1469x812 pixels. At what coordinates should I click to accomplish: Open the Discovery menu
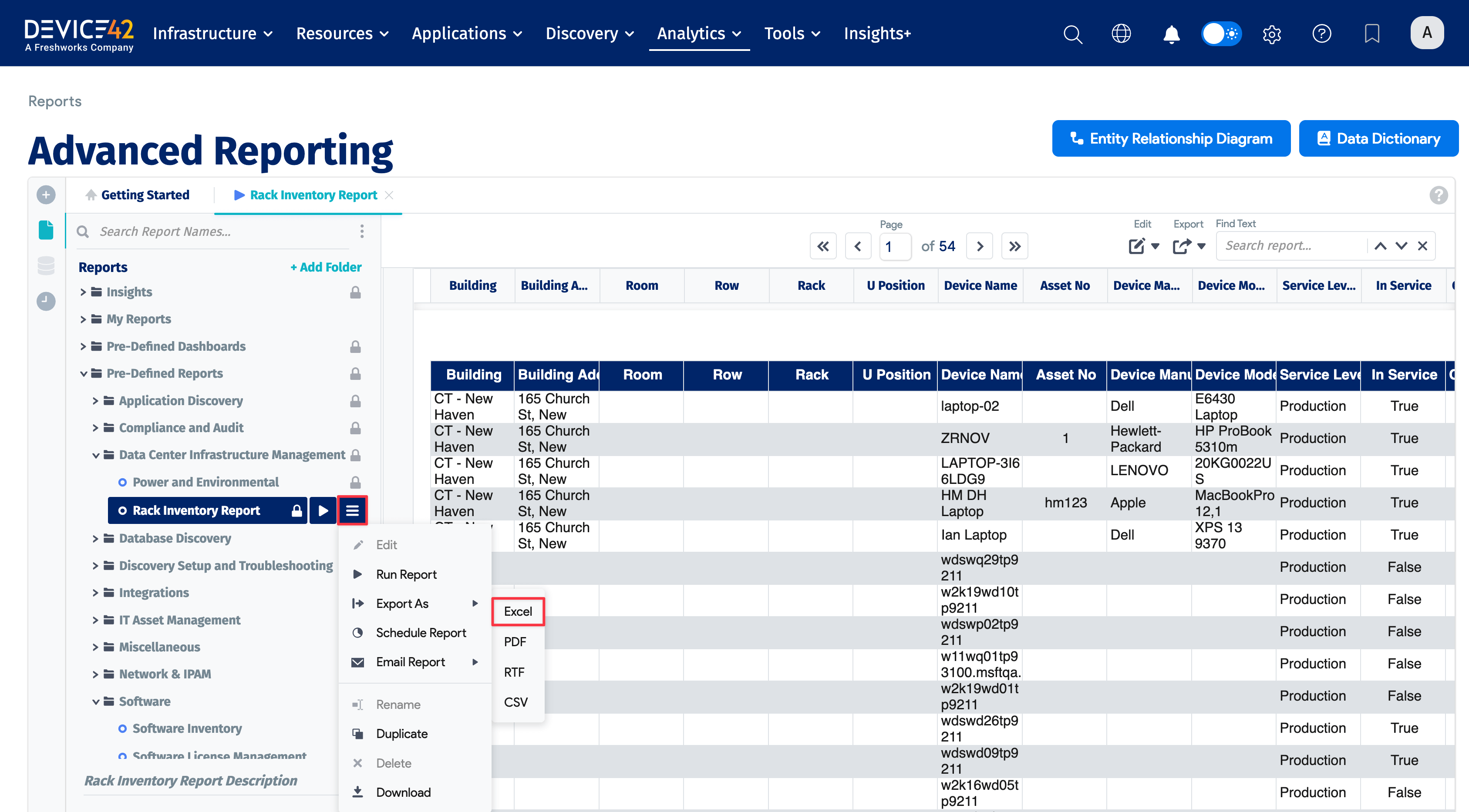pyautogui.click(x=590, y=34)
